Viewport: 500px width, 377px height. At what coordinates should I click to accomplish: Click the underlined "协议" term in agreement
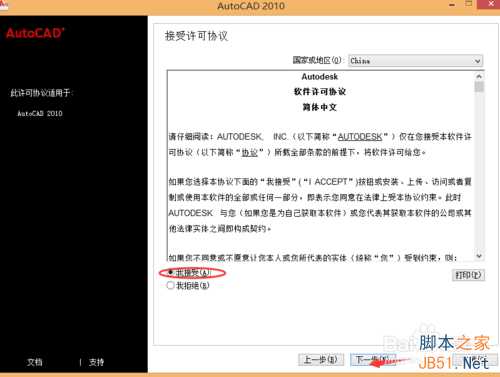pos(250,152)
